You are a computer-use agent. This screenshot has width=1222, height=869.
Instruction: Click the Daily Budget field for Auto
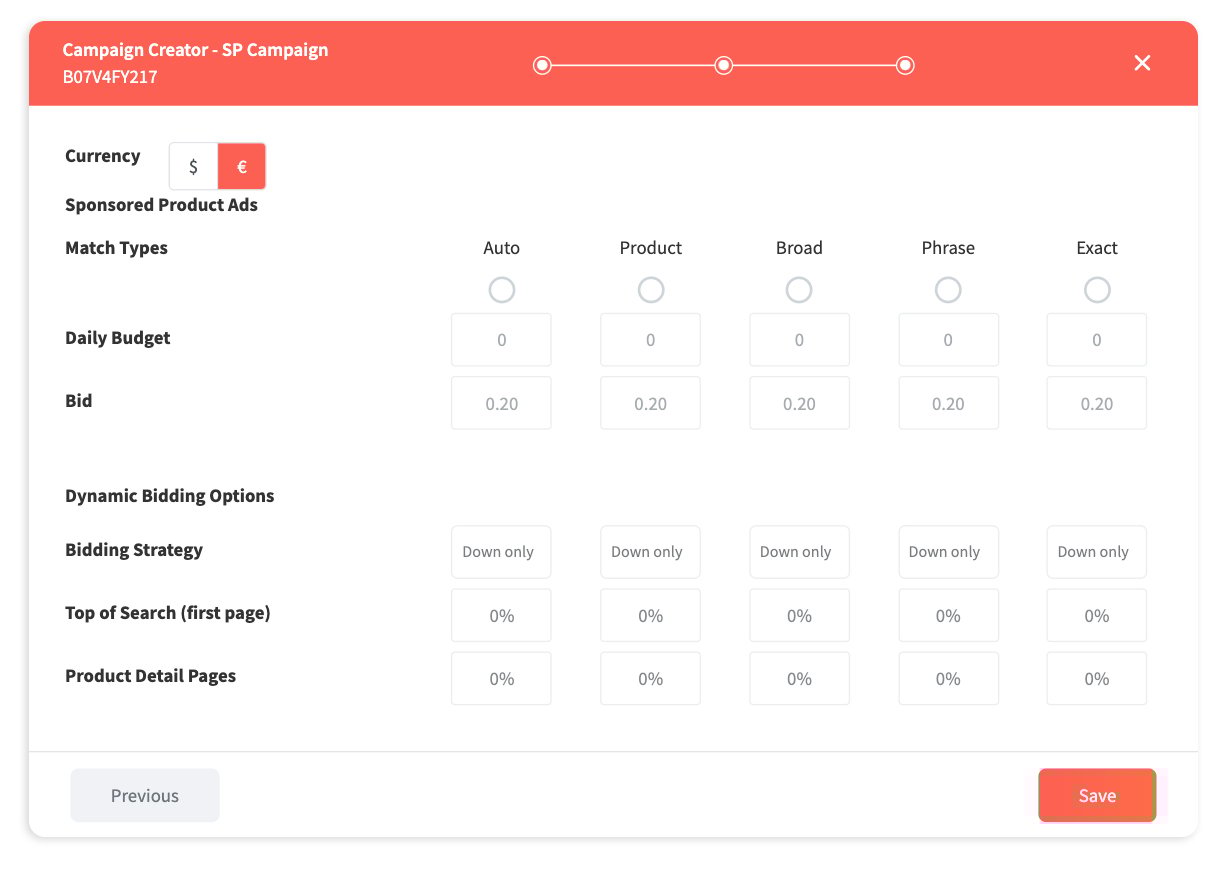coord(501,340)
